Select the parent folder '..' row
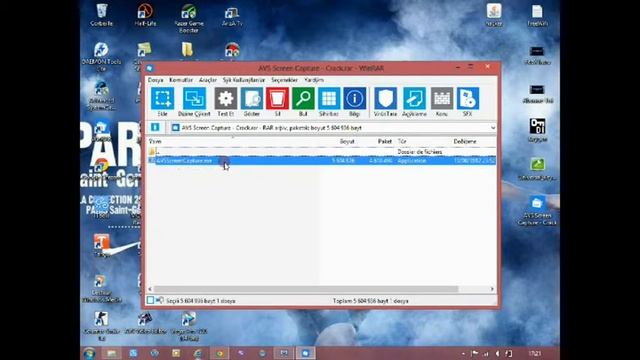The width and height of the screenshot is (640, 360). pyautogui.click(x=322, y=151)
